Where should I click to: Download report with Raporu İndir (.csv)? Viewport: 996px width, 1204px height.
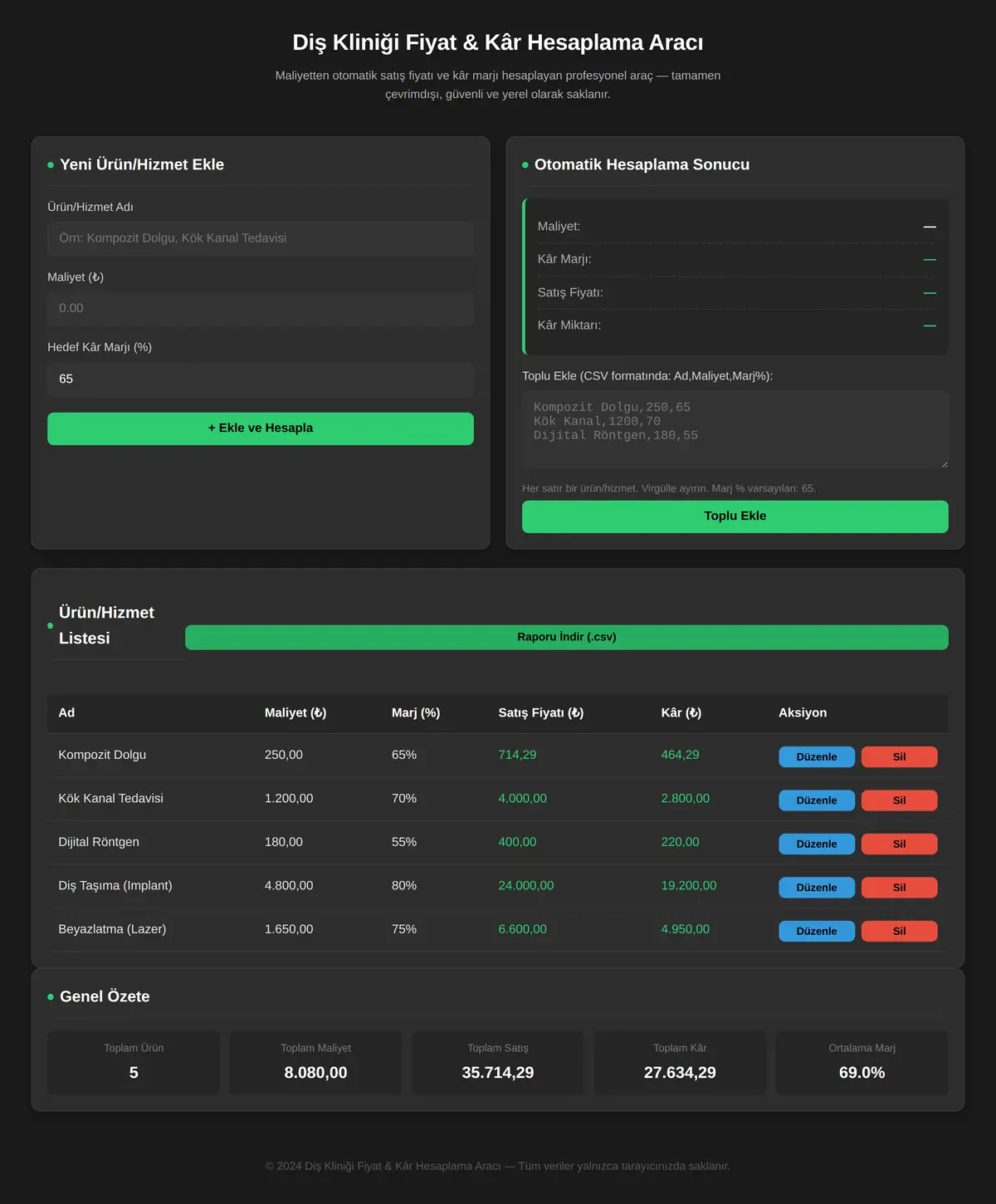tap(567, 638)
